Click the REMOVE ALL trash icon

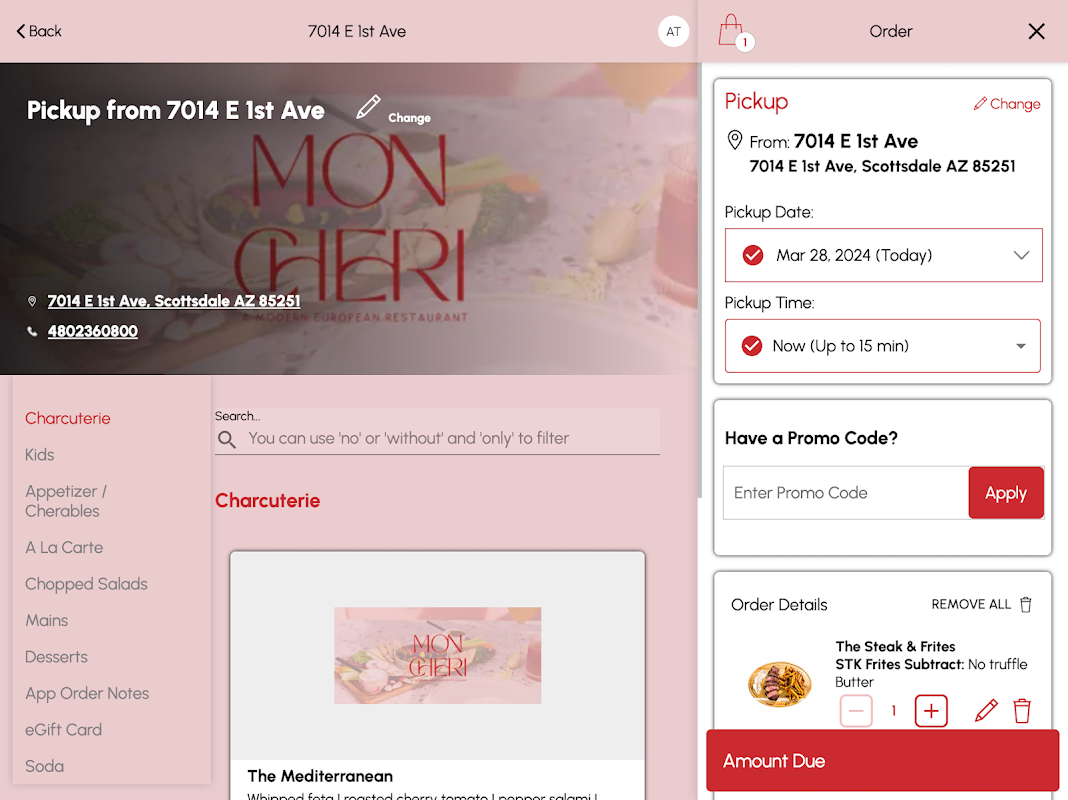[1026, 605]
